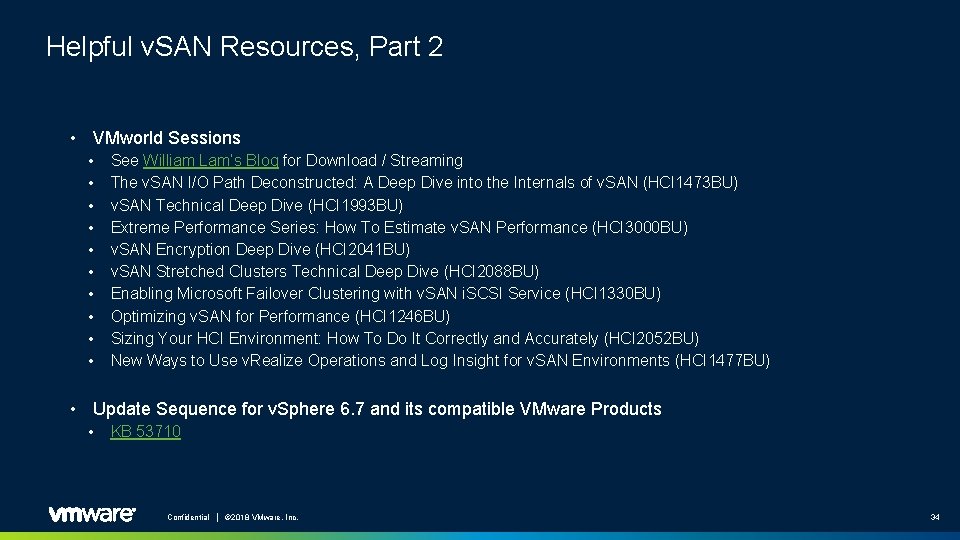Click vSAN Stretched Clusters Technical Deep Dive line
The width and height of the screenshot is (960, 540).
point(324,271)
